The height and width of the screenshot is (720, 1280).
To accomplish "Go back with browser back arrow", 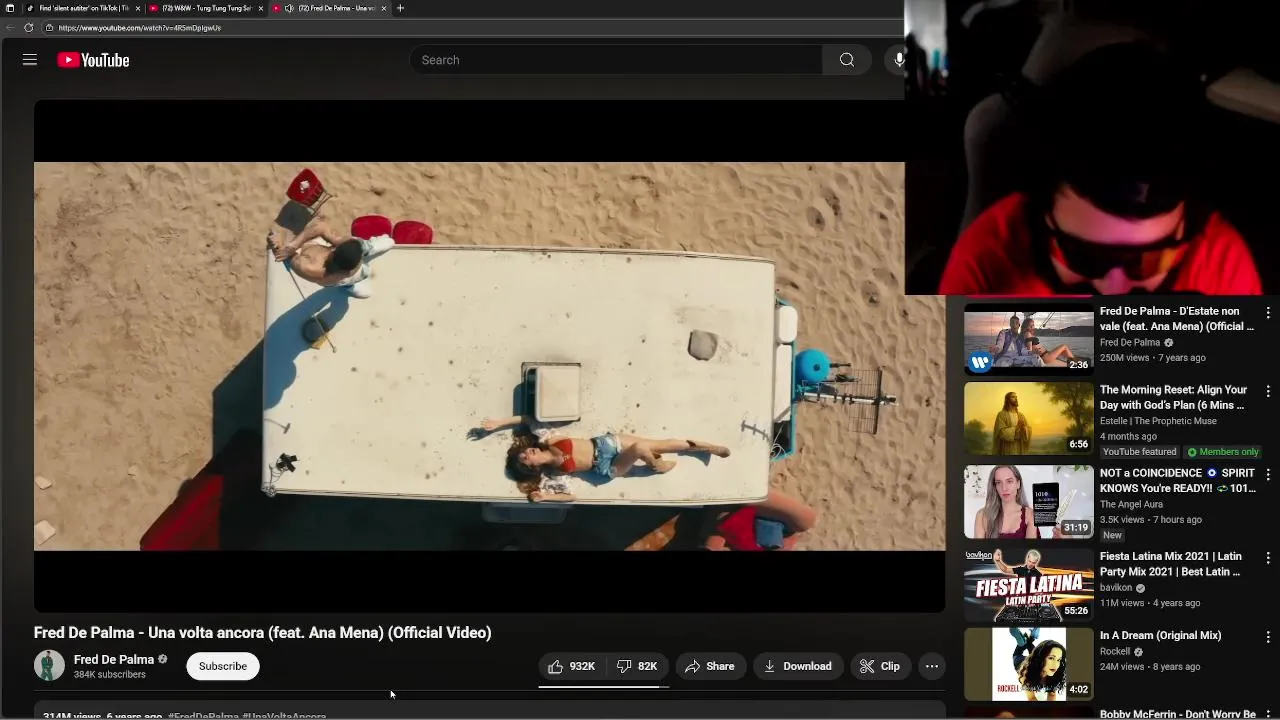I will click(x=9, y=28).
